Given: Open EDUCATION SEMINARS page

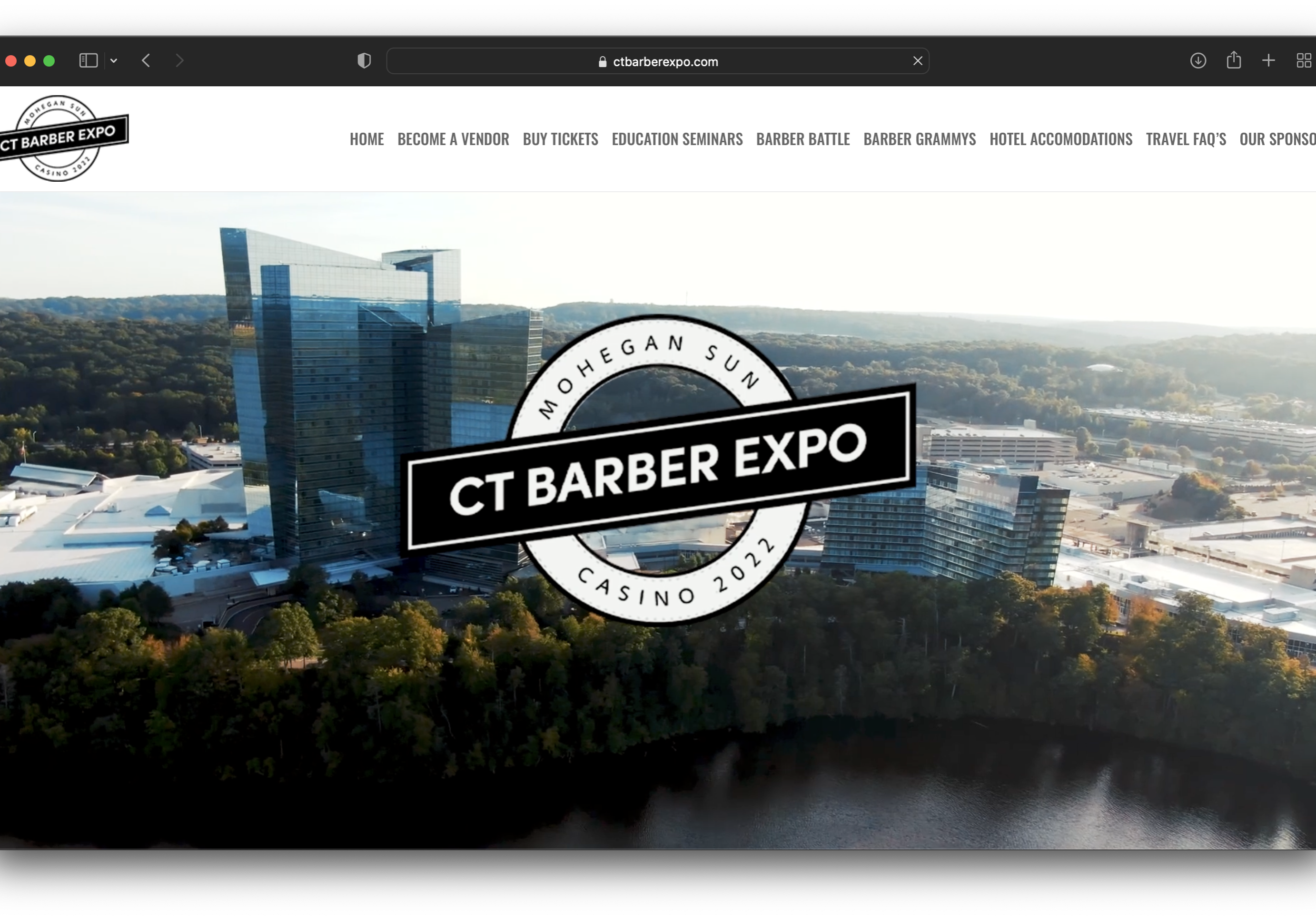Looking at the screenshot, I should [677, 139].
